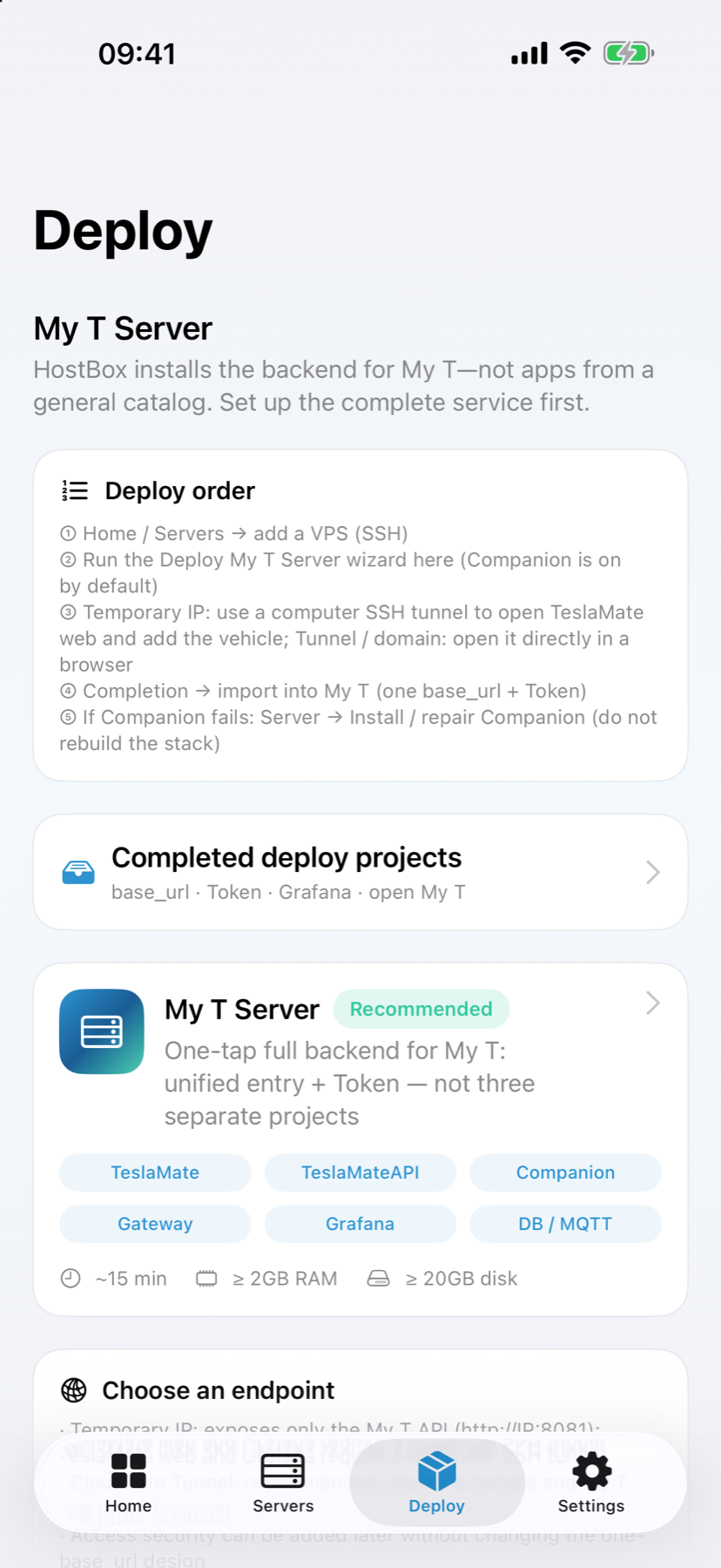Tap the Deploy order heading

pos(180,491)
